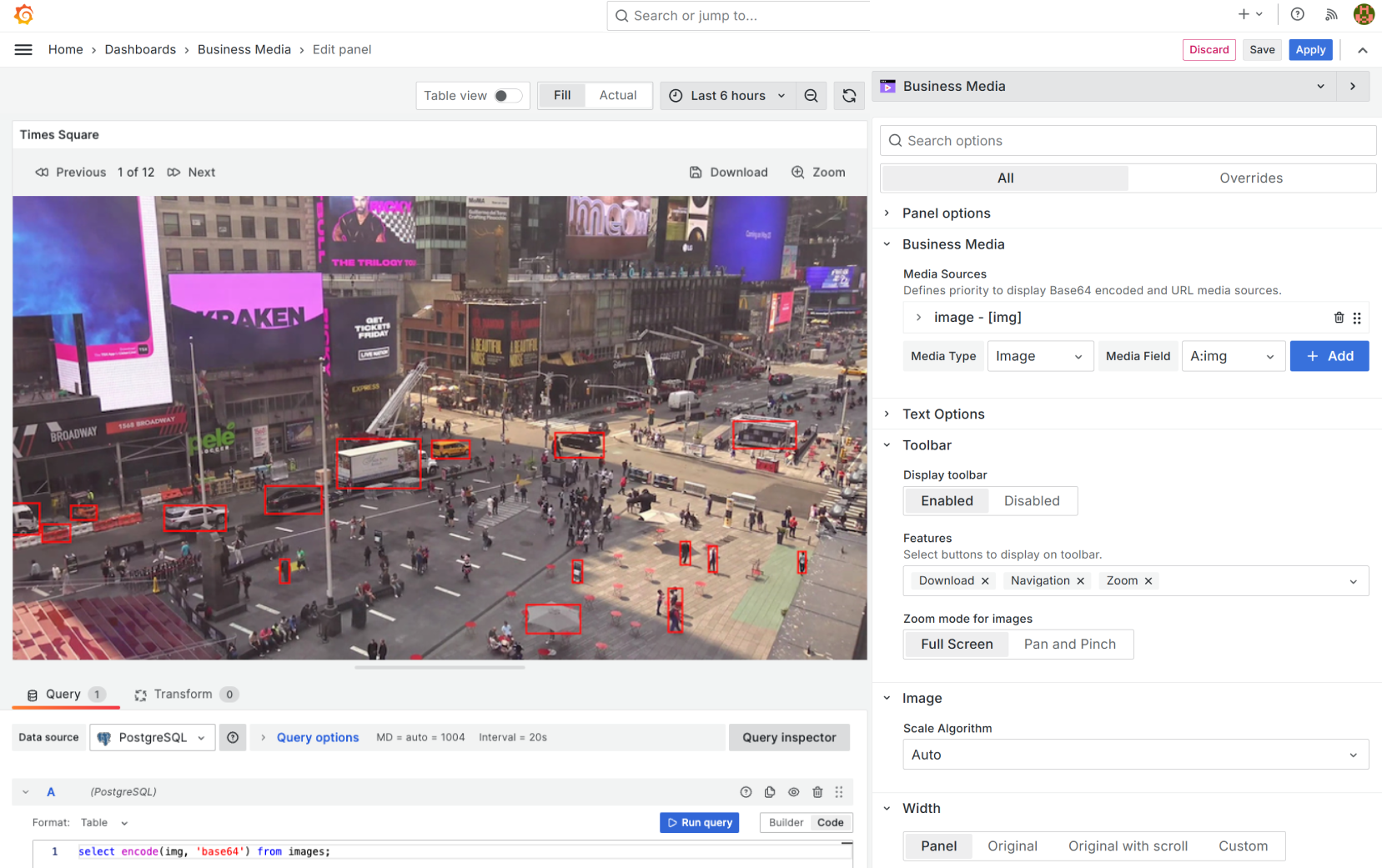Image resolution: width=1382 pixels, height=868 pixels.
Task: Switch to the Overrides tab
Action: pos(1250,178)
